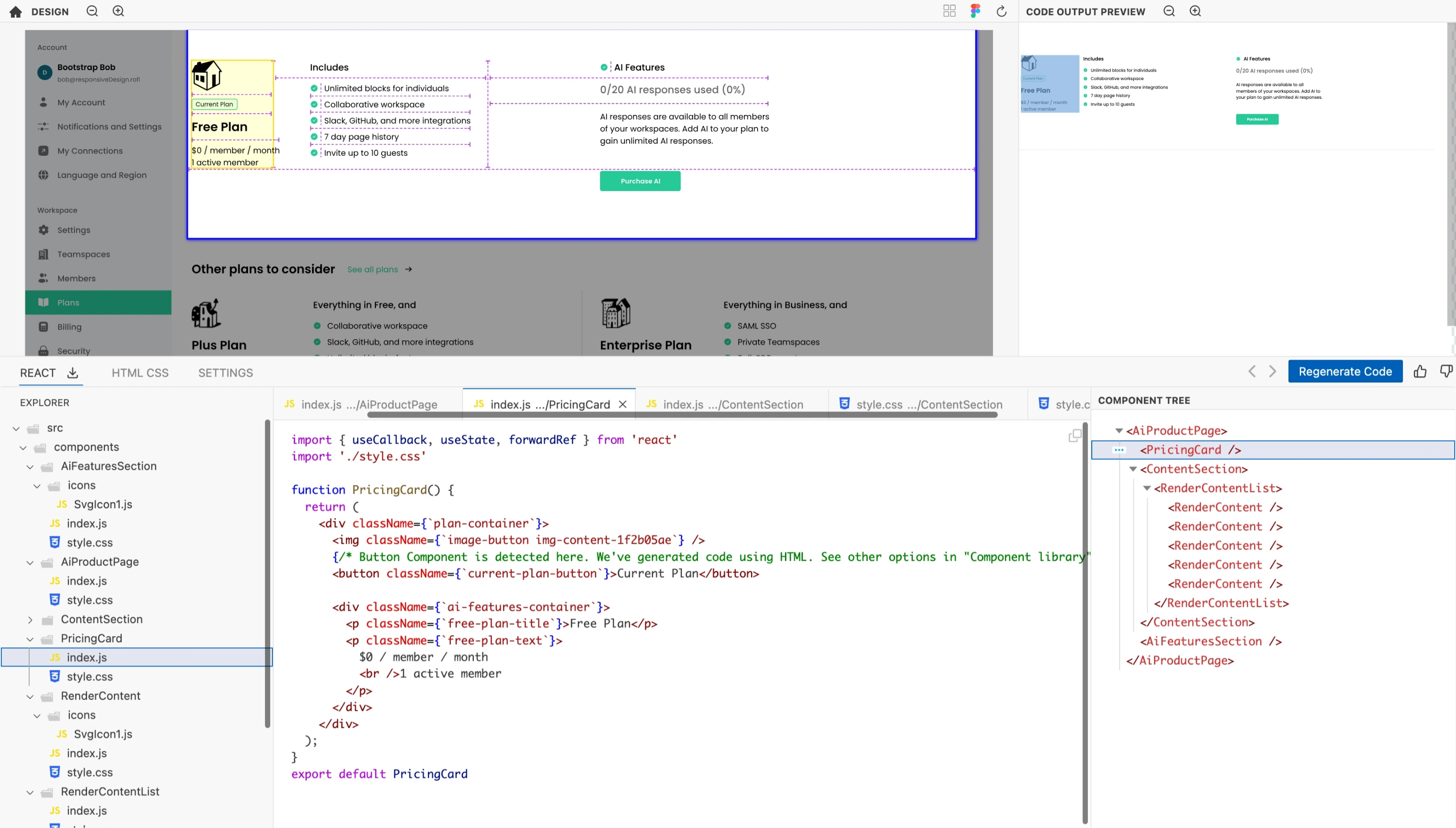This screenshot has height=828, width=1456.
Task: Expand the ContentSection folder
Action: click(30, 619)
